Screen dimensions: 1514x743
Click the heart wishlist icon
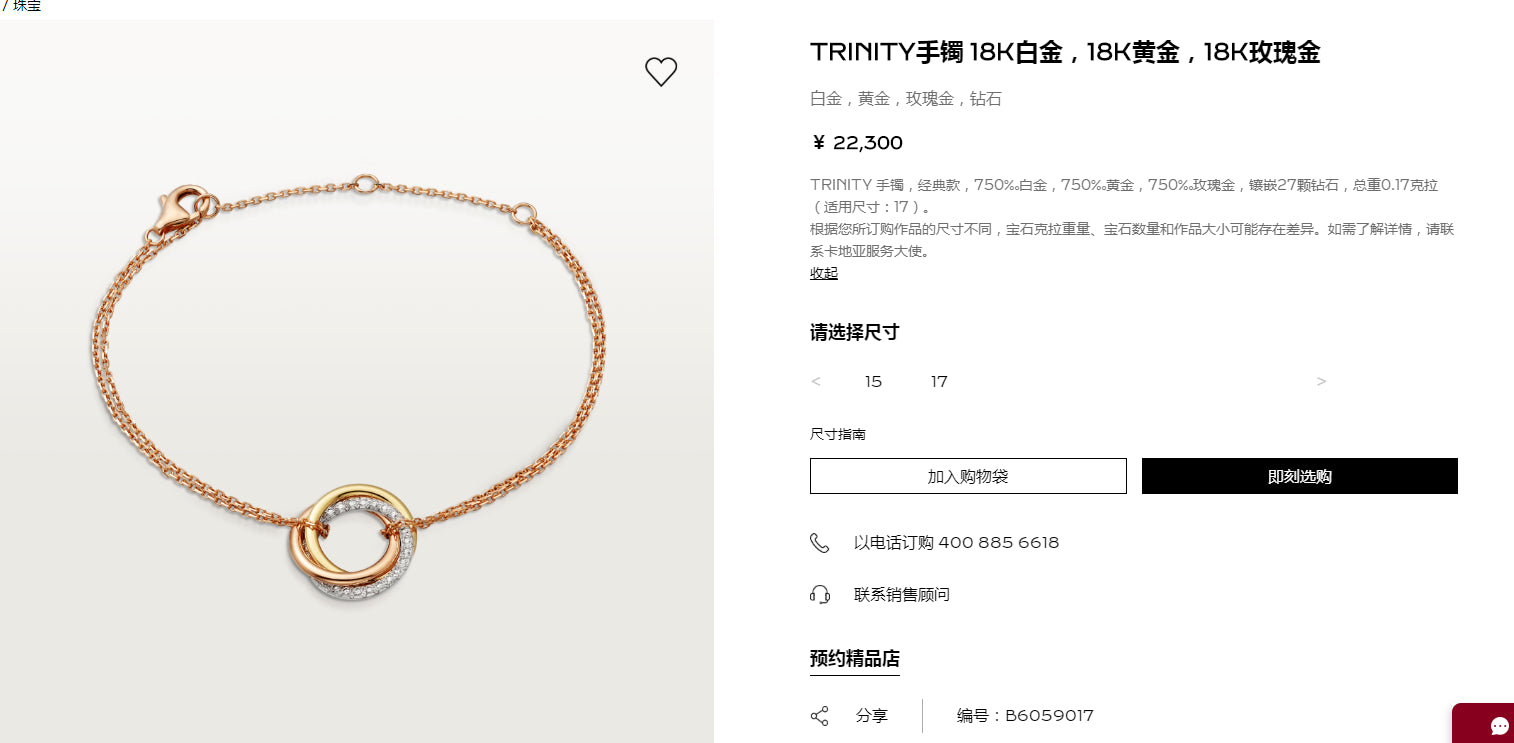[661, 72]
